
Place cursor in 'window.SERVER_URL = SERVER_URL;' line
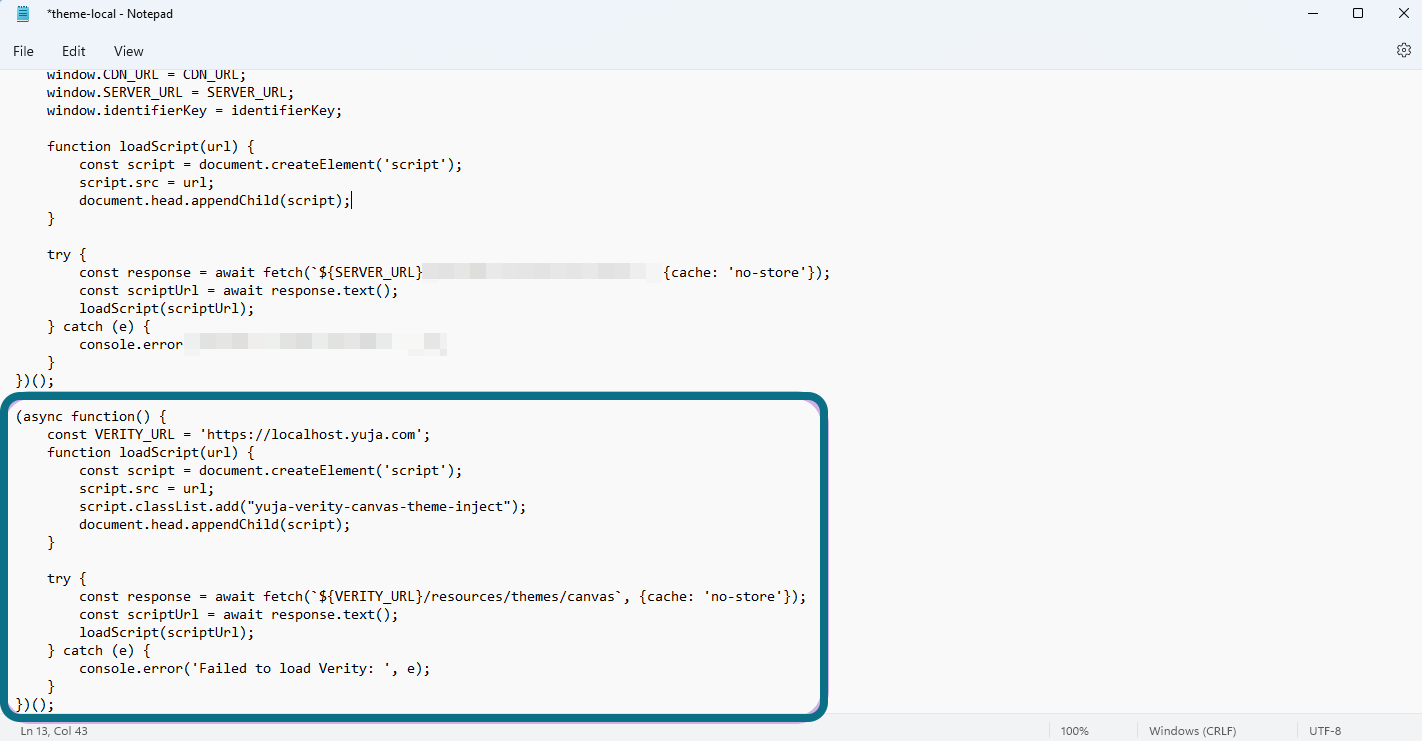tap(171, 92)
